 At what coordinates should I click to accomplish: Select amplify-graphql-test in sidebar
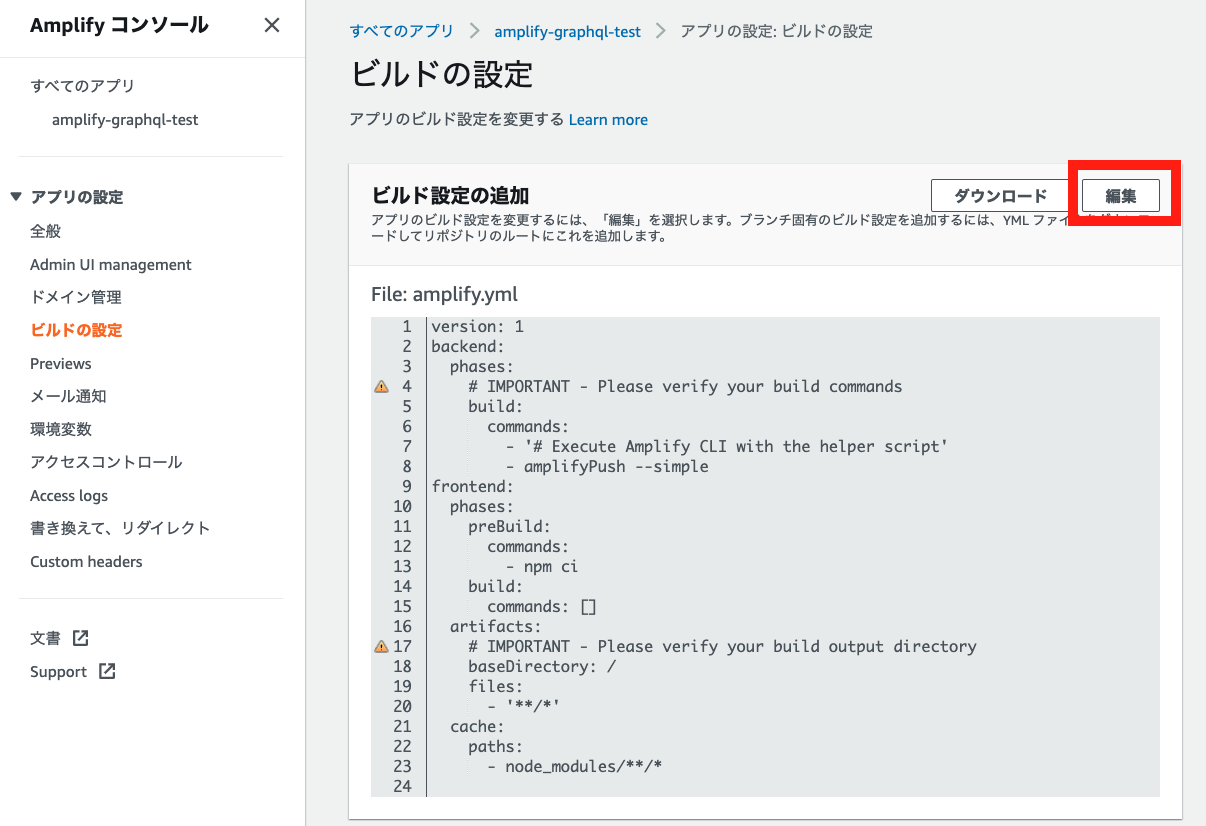(x=125, y=120)
